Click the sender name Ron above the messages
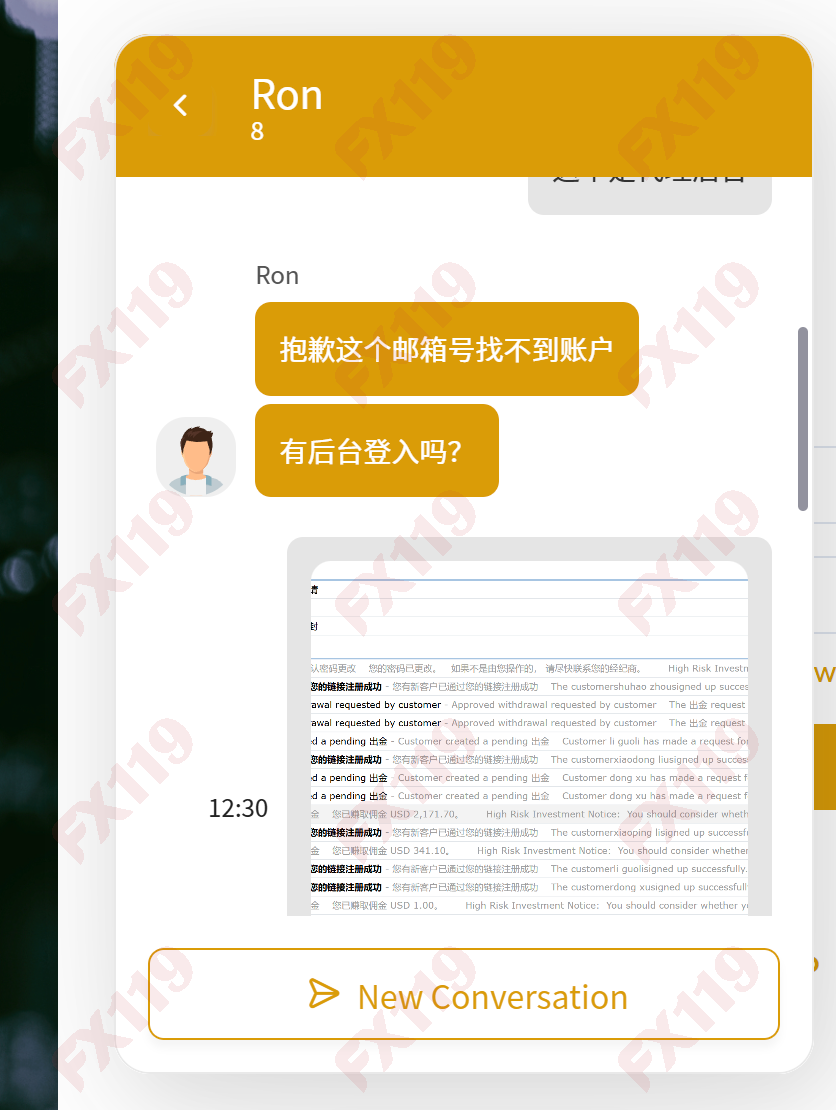 click(x=277, y=276)
